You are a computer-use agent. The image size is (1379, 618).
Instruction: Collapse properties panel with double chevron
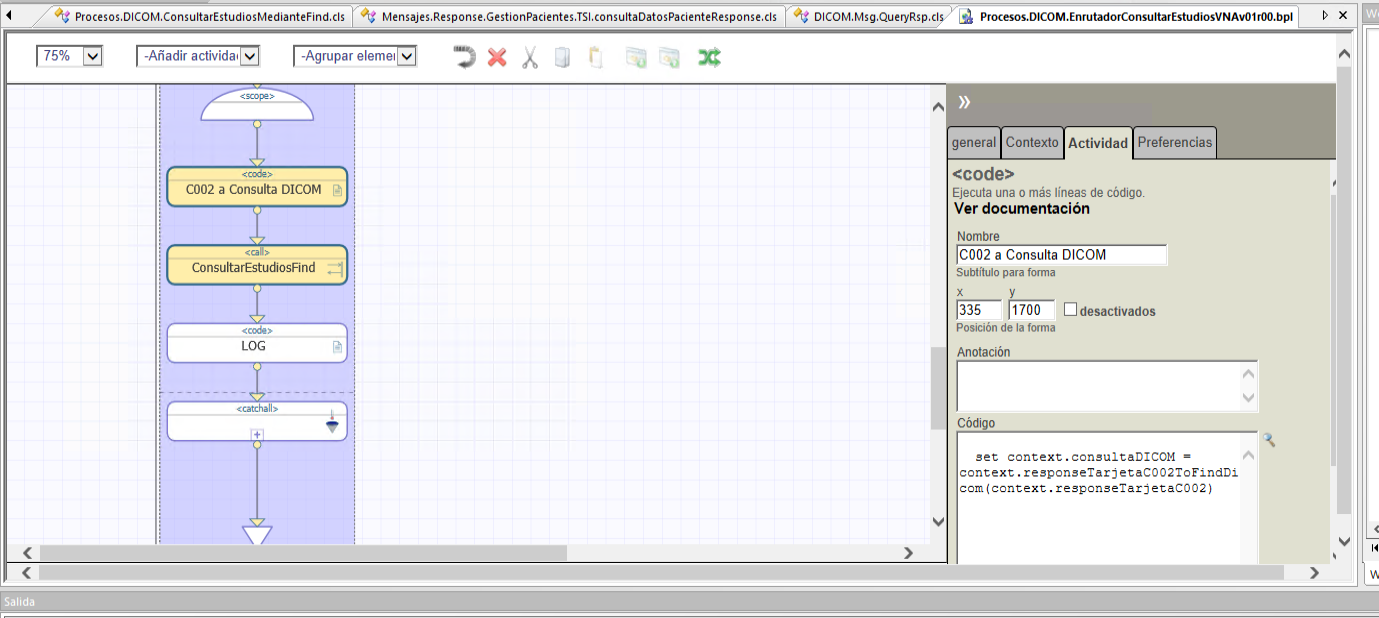(965, 102)
